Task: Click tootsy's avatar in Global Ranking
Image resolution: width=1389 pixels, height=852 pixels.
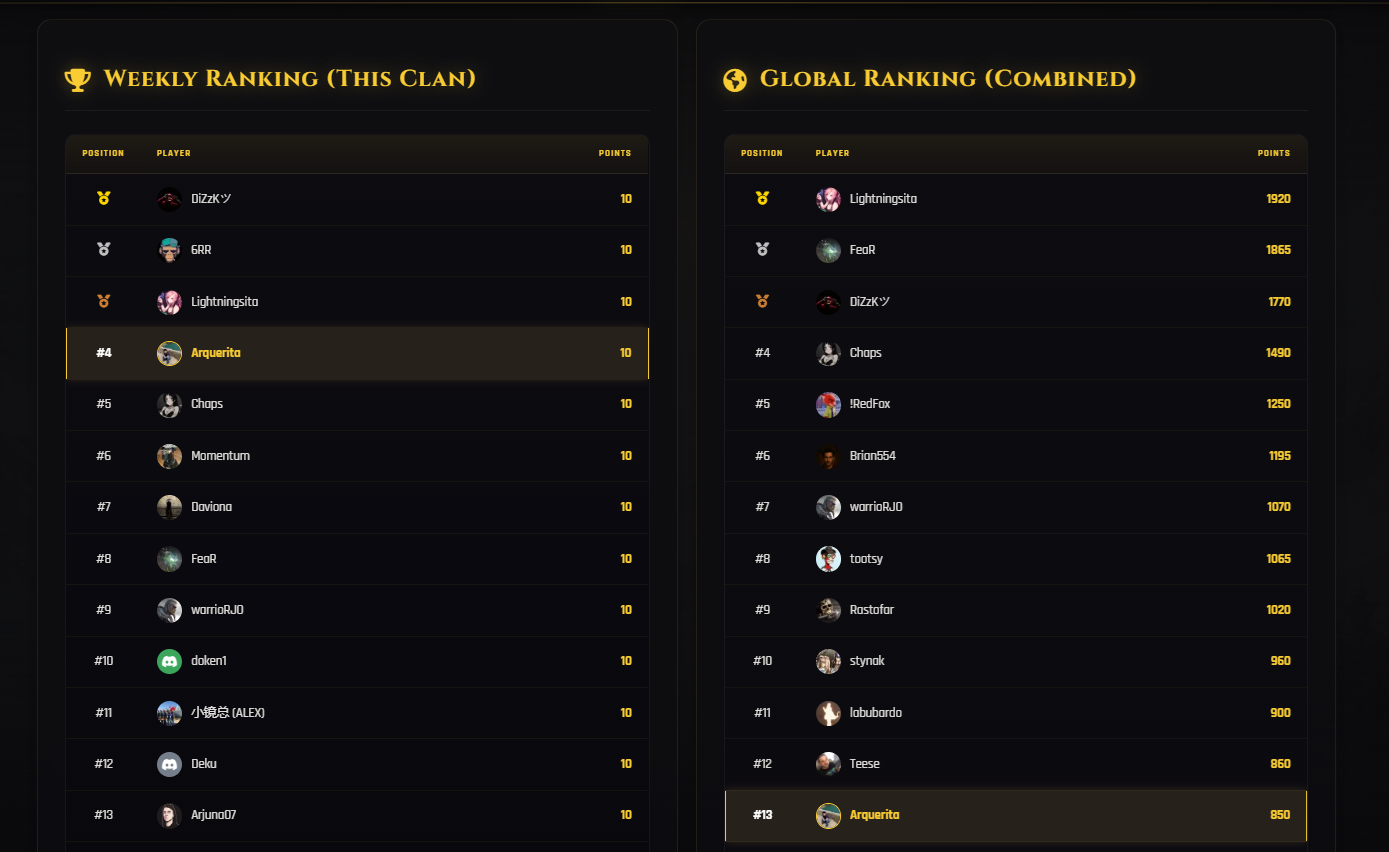Action: coord(828,559)
